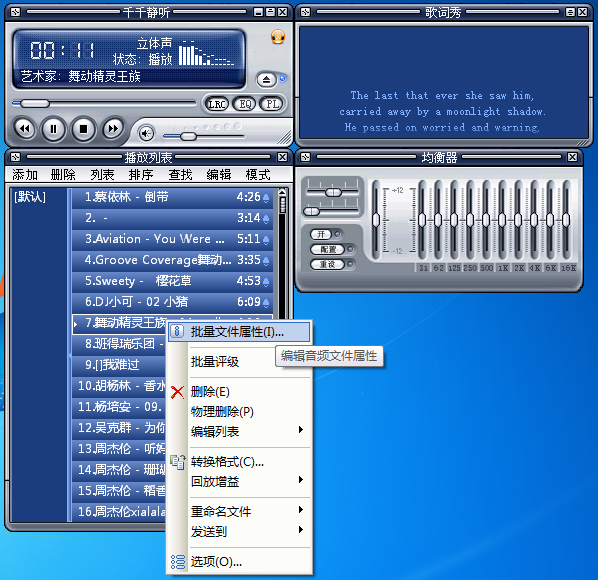Choose 转换格式(C)... in context menu
This screenshot has height=580, width=598.
click(239, 462)
